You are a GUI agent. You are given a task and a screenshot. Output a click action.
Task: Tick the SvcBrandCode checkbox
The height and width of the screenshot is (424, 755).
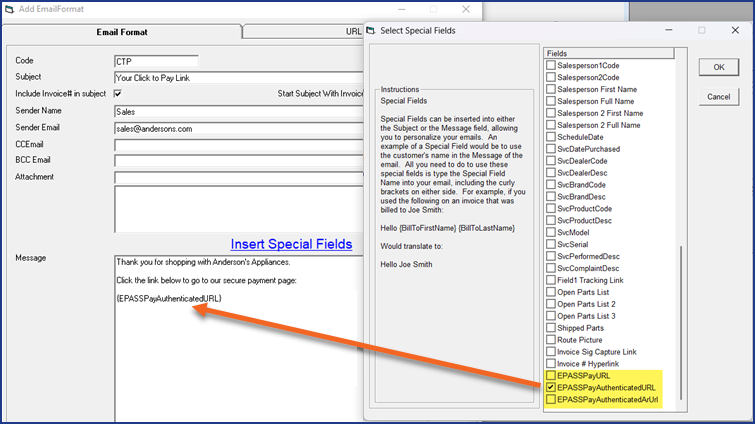point(551,184)
